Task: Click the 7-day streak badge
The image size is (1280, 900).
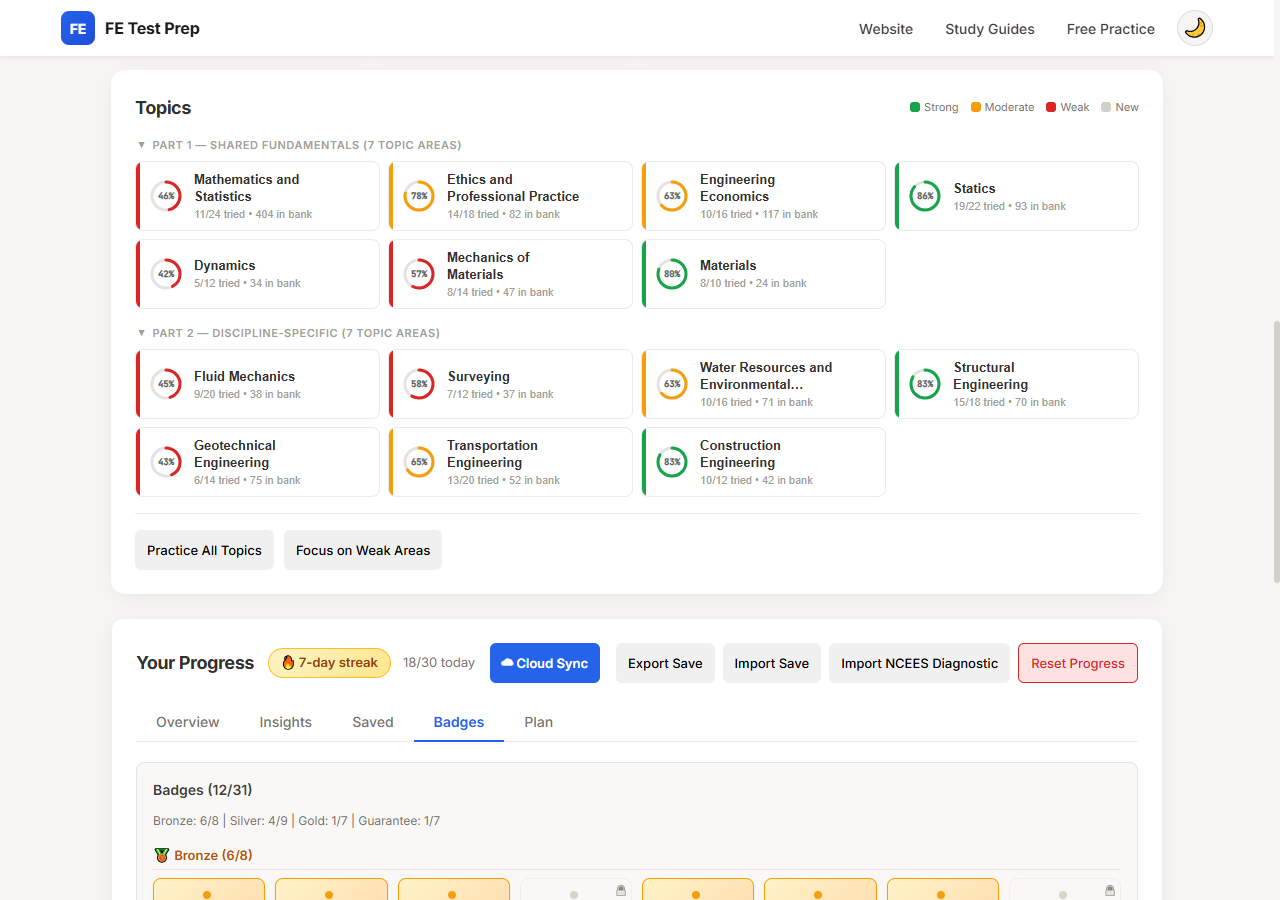Action: point(329,663)
